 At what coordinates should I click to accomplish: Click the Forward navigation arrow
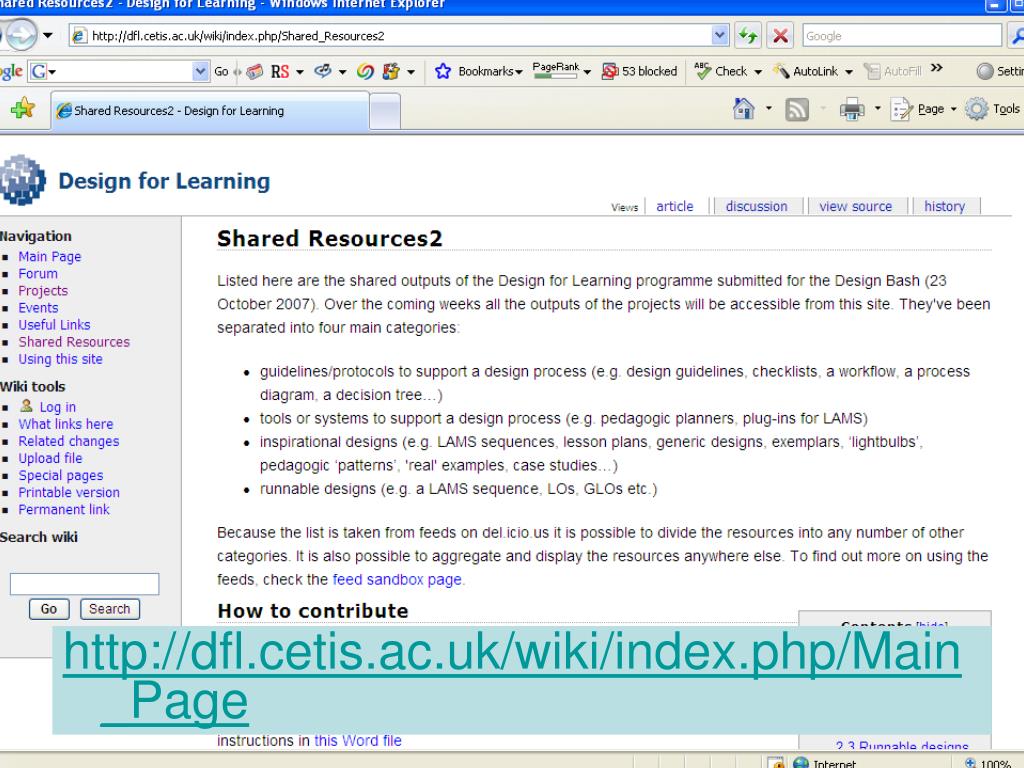pos(21,34)
